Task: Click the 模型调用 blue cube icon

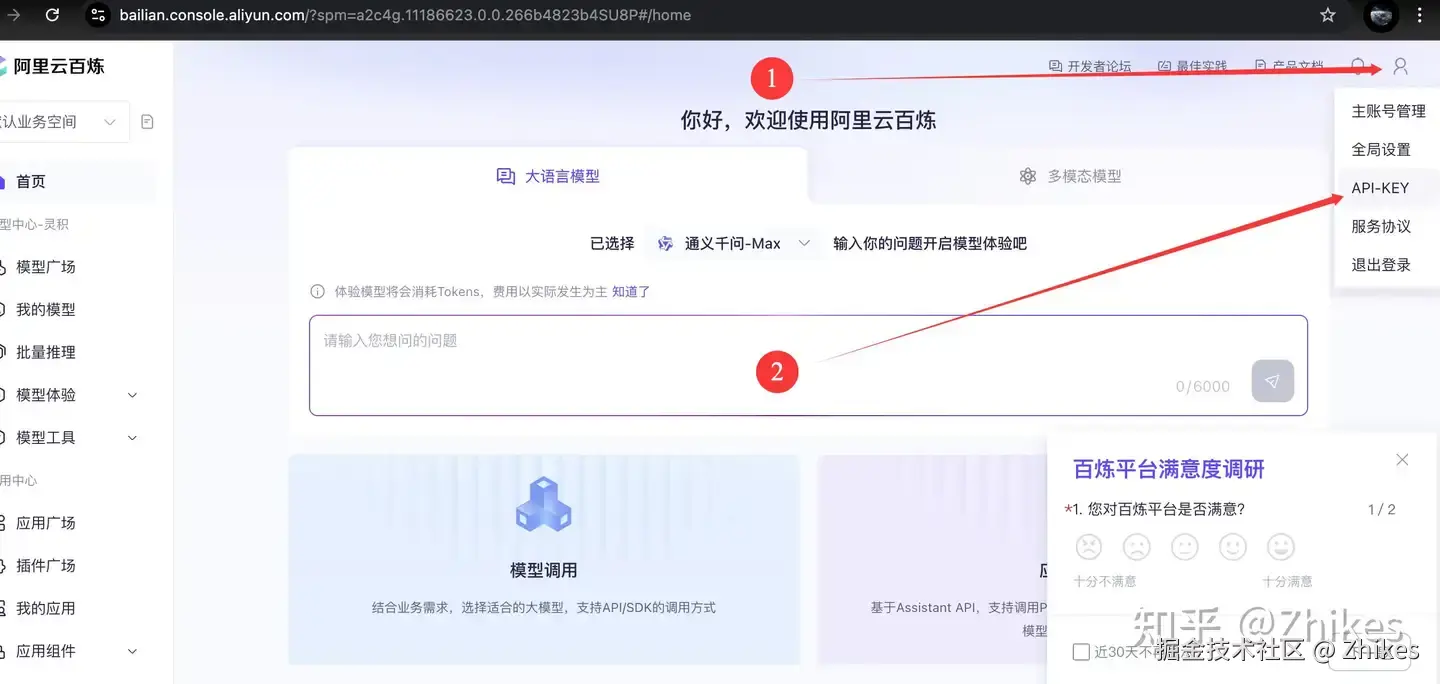Action: 544,504
